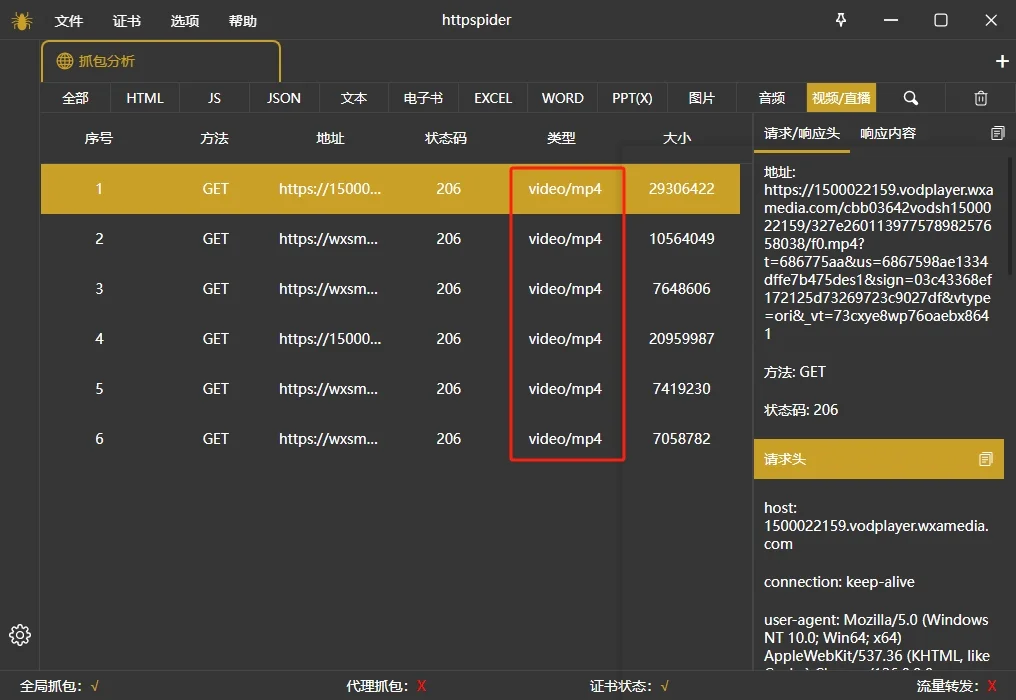The image size is (1016, 700).
Task: Click the connection: keep-alive header line
Action: click(839, 581)
